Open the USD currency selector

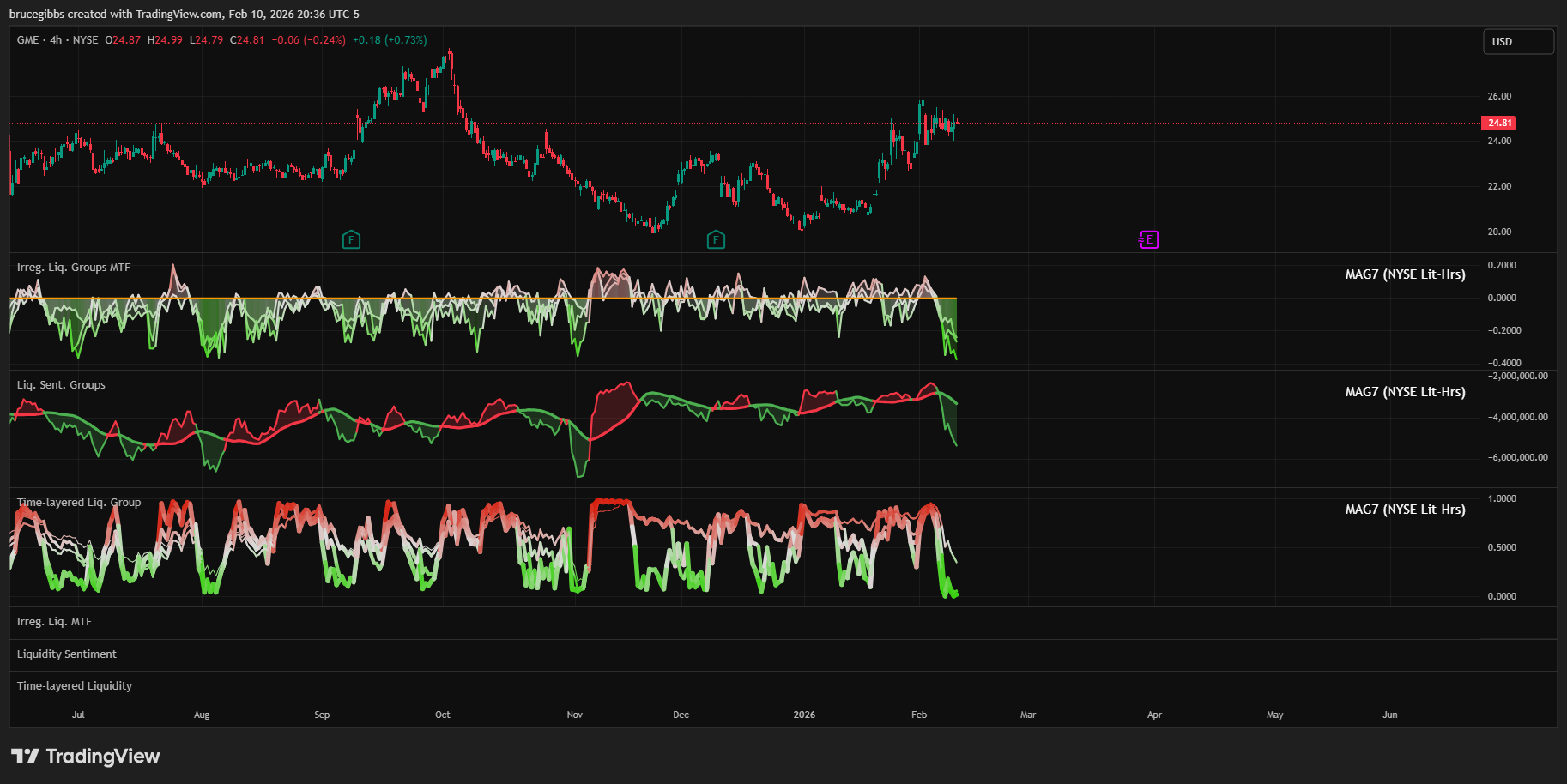[x=1518, y=41]
